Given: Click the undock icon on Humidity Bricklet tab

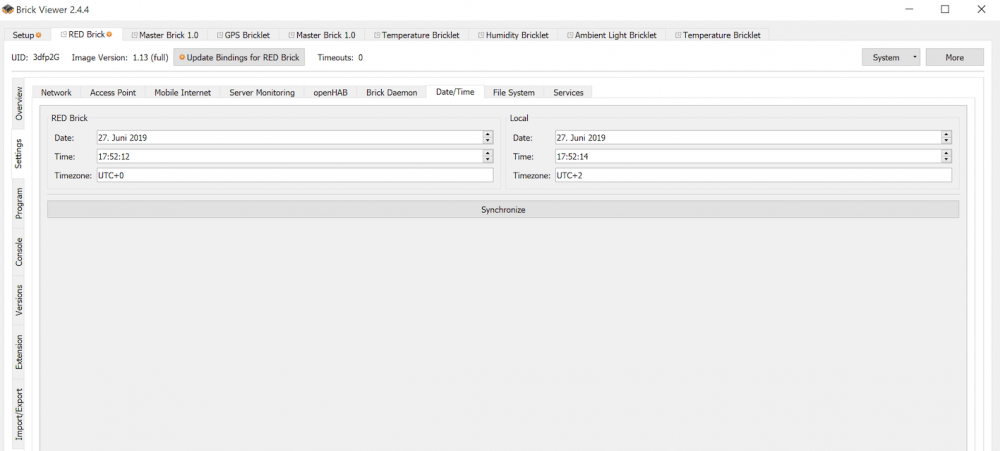Looking at the screenshot, I should (x=481, y=35).
